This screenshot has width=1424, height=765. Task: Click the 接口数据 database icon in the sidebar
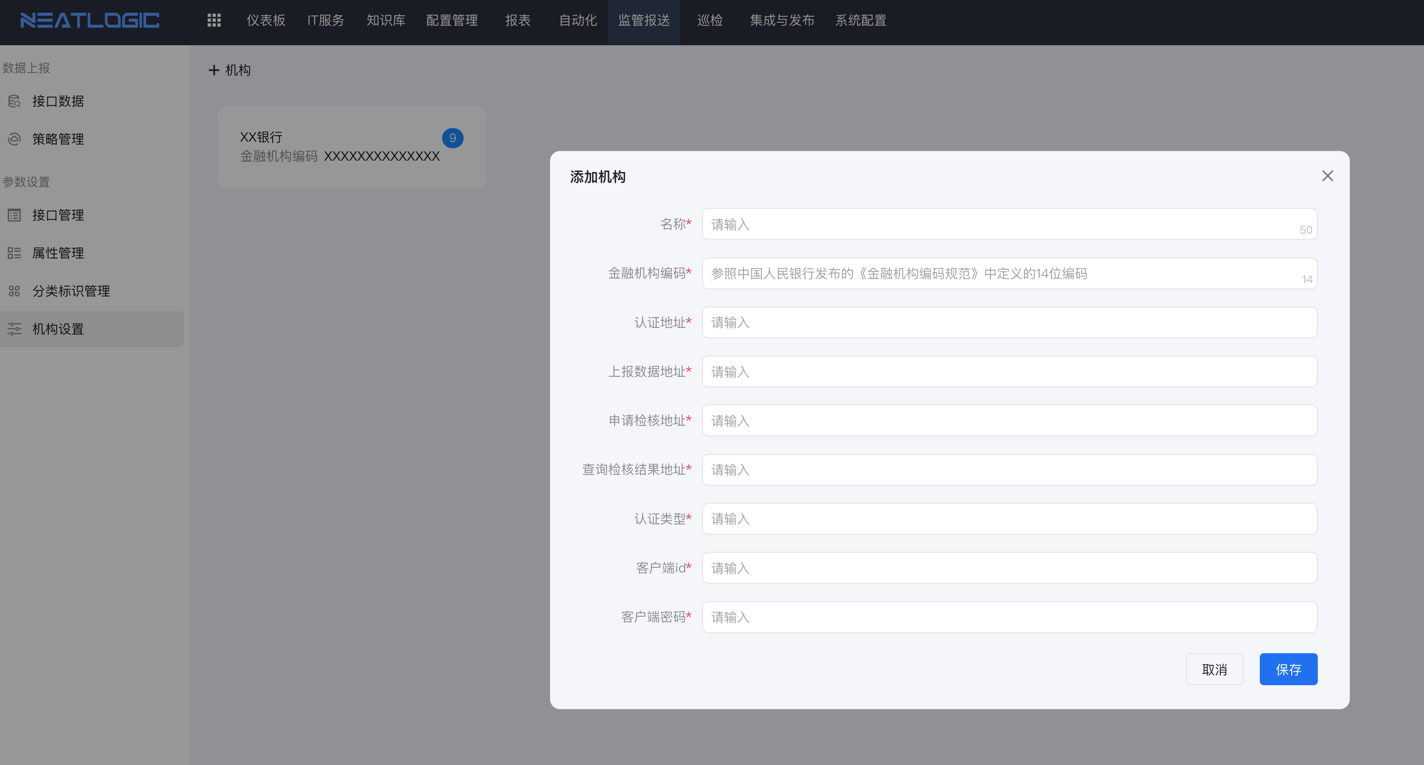pos(14,101)
